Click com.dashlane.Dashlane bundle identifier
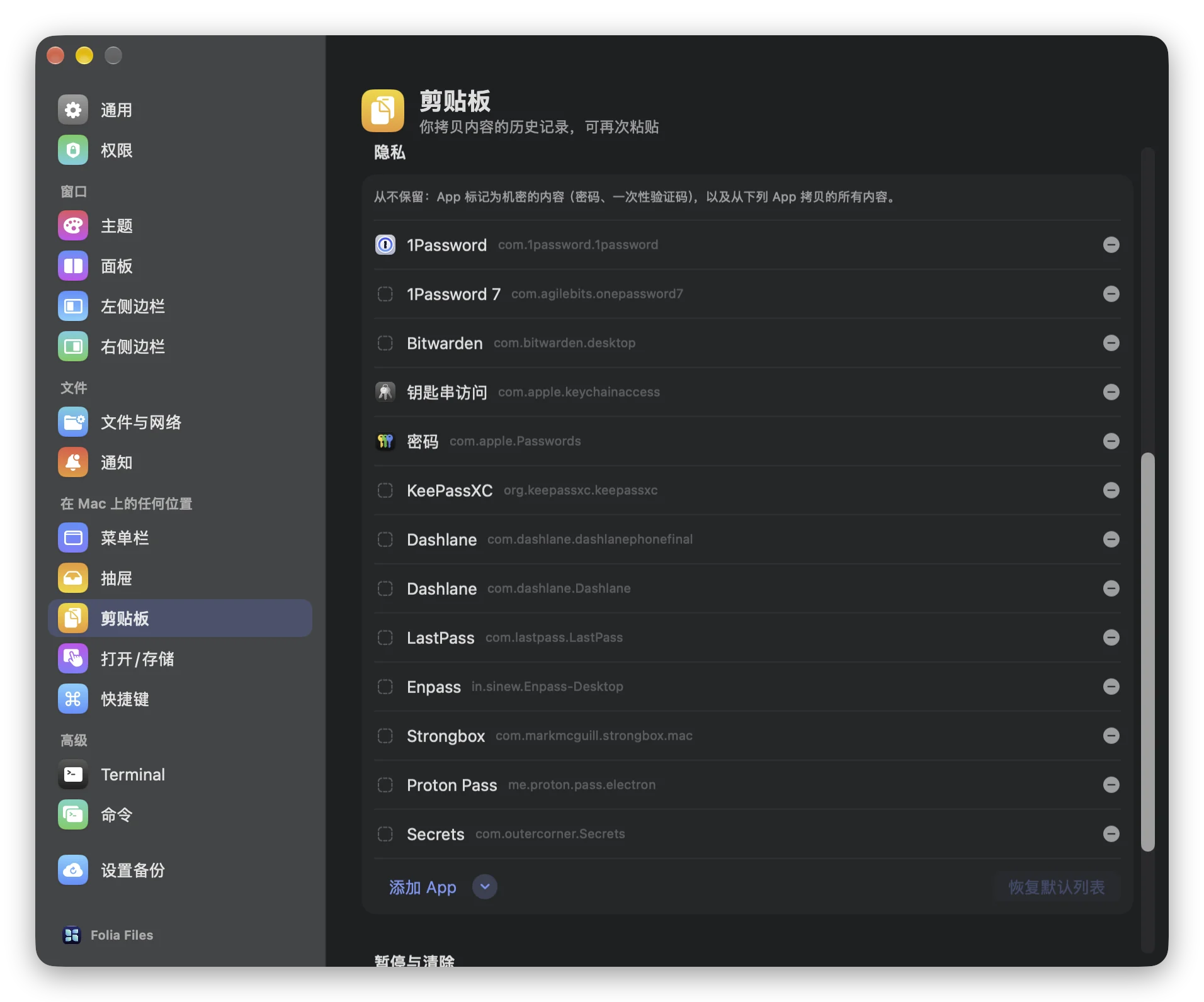 [x=559, y=588]
